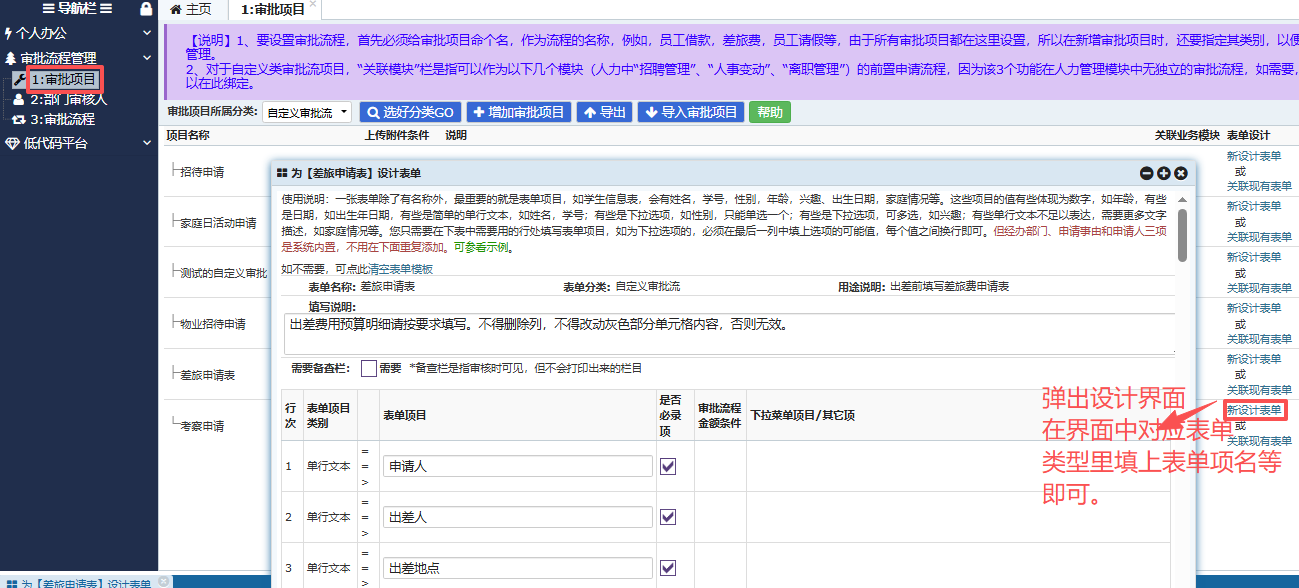Close the 设计表单 taskbar item at the bottom
This screenshot has width=1299, height=588.
click(x=163, y=581)
